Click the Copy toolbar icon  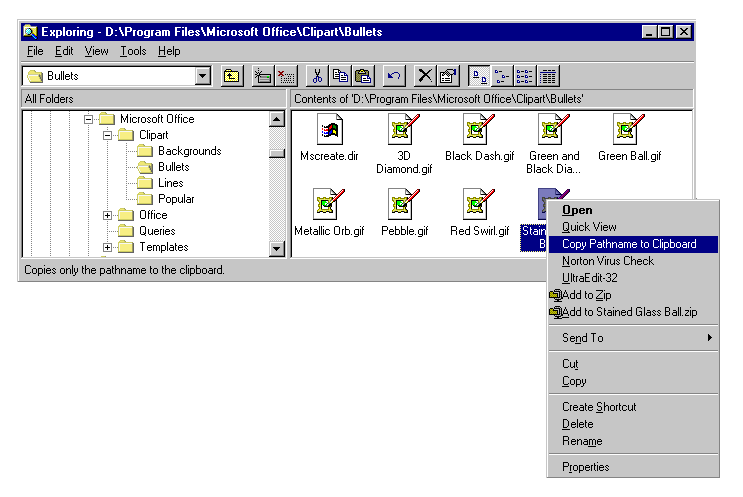pos(340,76)
